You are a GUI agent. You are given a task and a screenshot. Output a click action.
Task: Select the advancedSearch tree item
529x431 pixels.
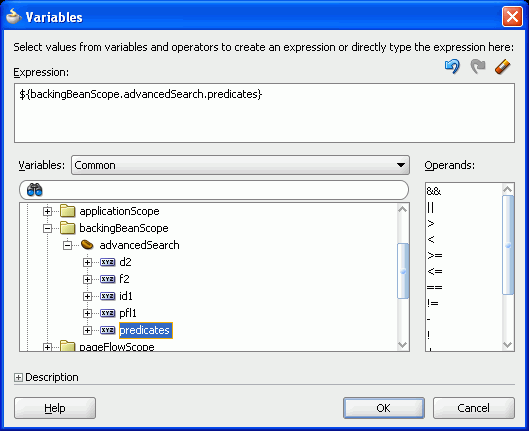pos(139,245)
